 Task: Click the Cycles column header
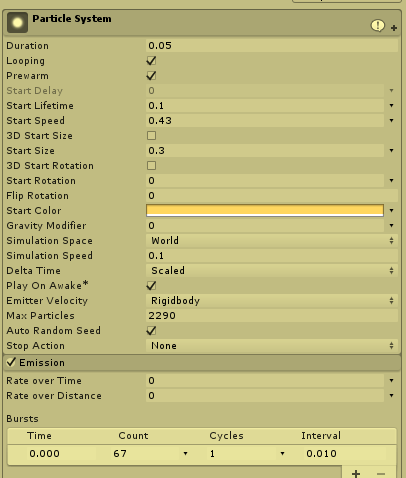coord(226,436)
